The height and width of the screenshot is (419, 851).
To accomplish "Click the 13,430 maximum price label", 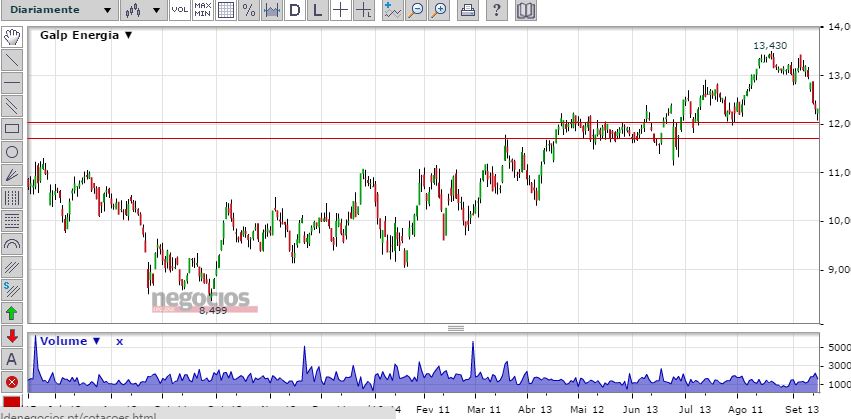I will pyautogui.click(x=770, y=46).
